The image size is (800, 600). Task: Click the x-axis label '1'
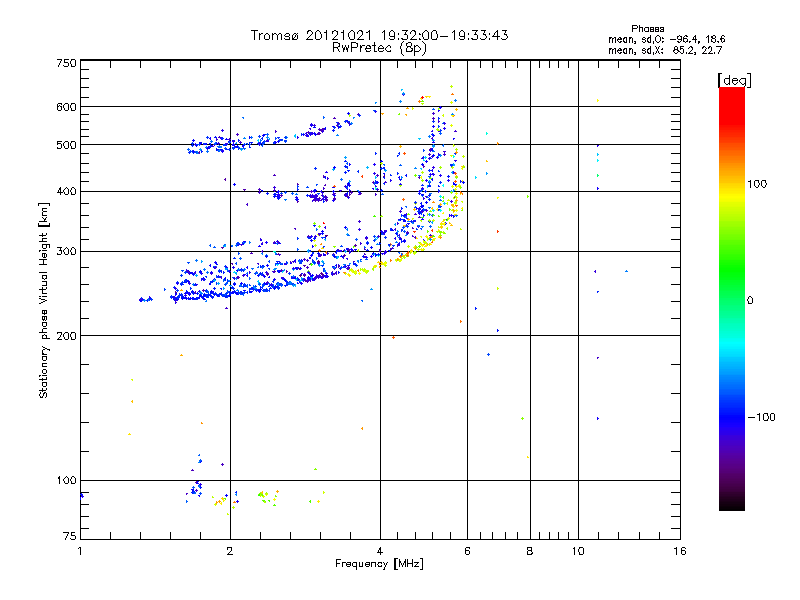[x=80, y=551]
